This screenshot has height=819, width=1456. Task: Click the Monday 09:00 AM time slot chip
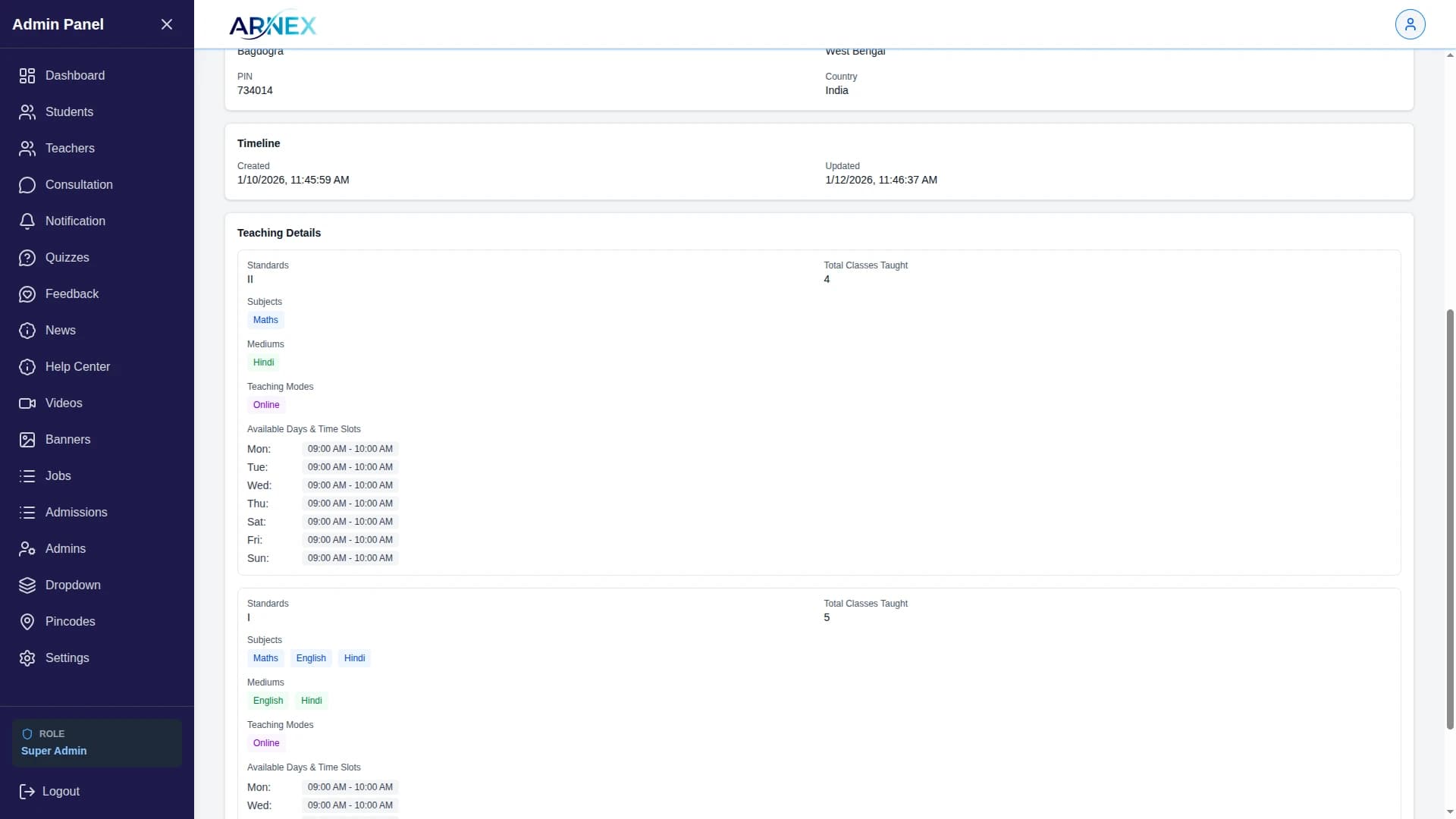tap(350, 449)
